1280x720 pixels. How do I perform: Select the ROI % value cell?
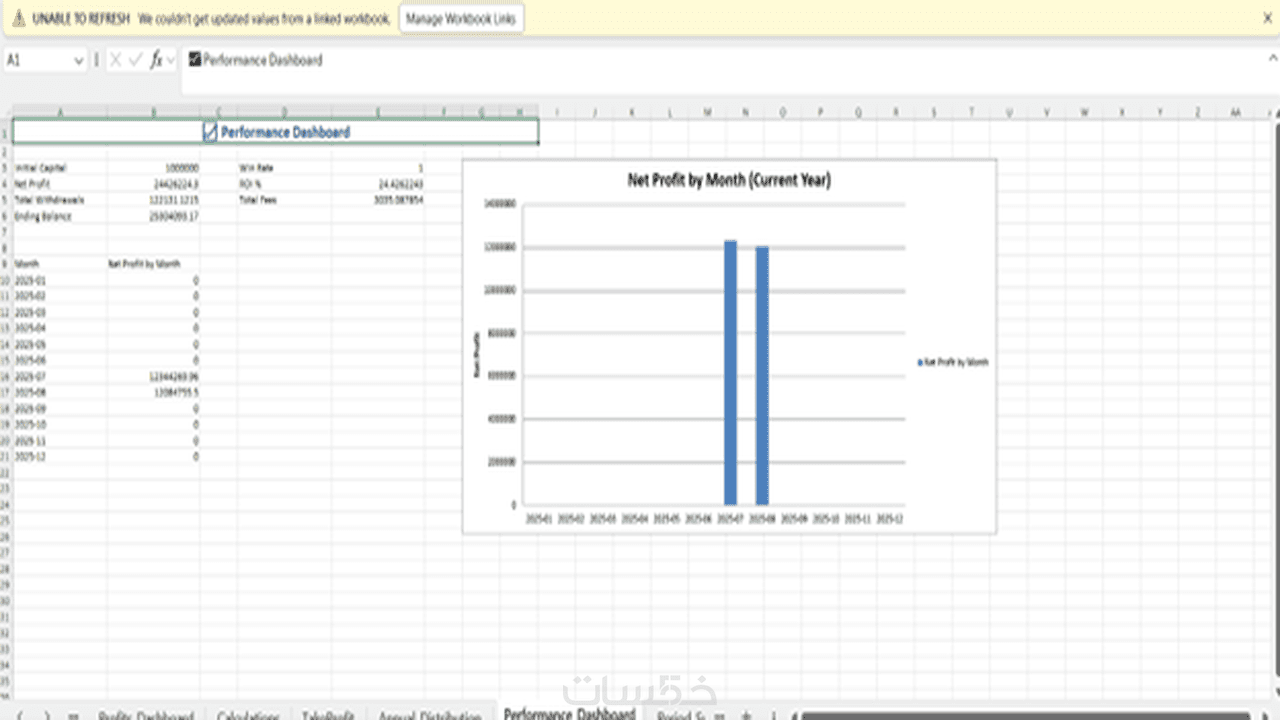[x=378, y=184]
